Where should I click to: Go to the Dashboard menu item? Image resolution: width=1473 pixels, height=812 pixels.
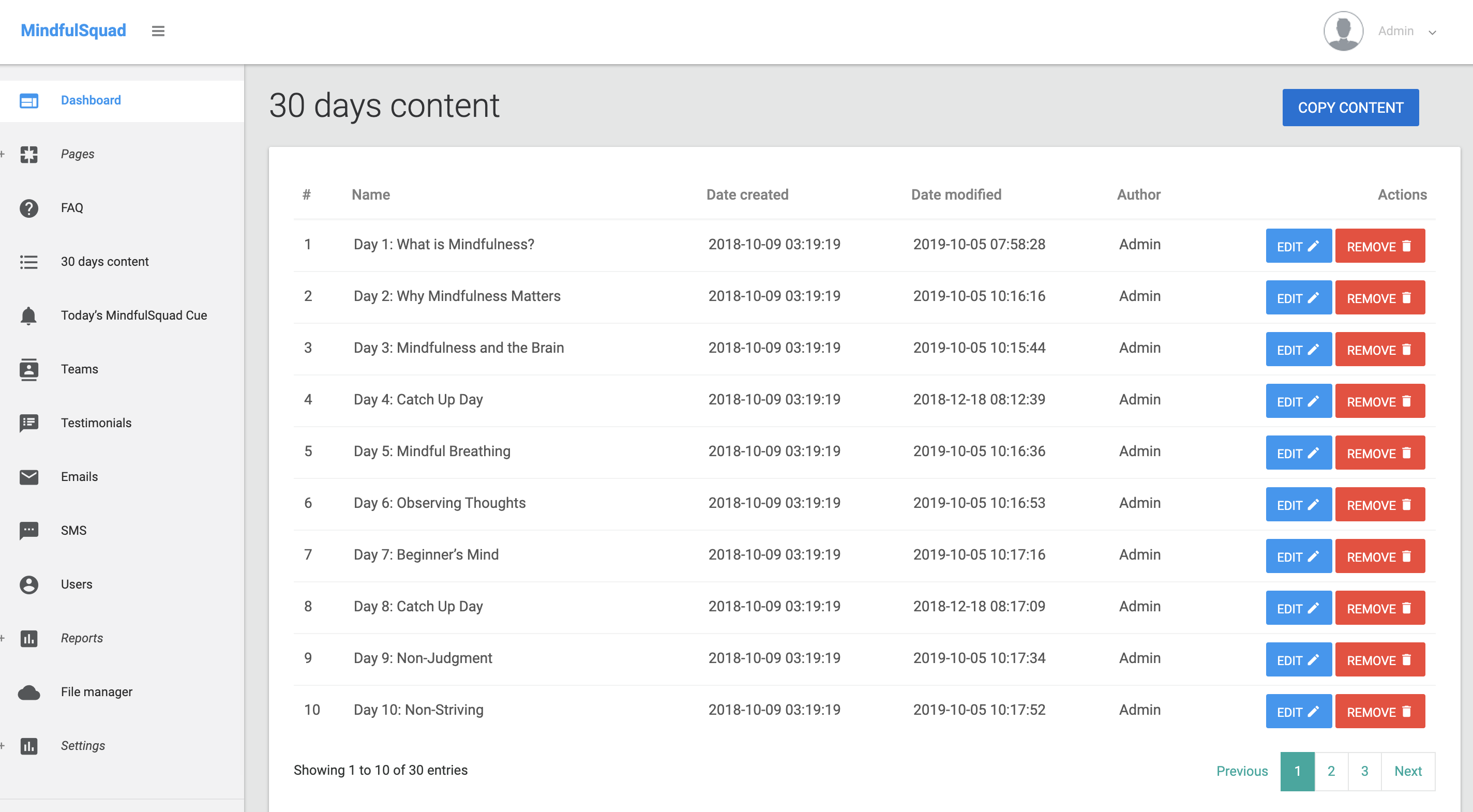coord(91,100)
